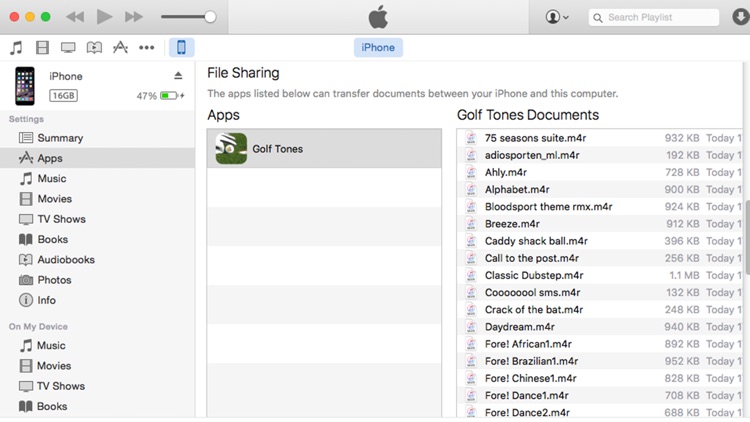Show more media types with ellipsis button
Screen dimensions: 750x422
click(x=147, y=47)
